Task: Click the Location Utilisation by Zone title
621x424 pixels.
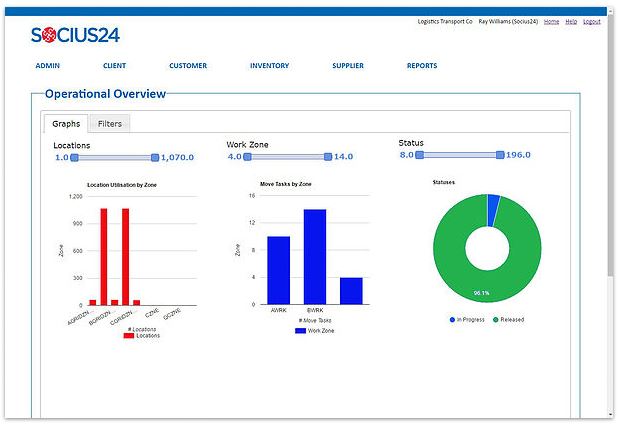Action: (x=122, y=185)
